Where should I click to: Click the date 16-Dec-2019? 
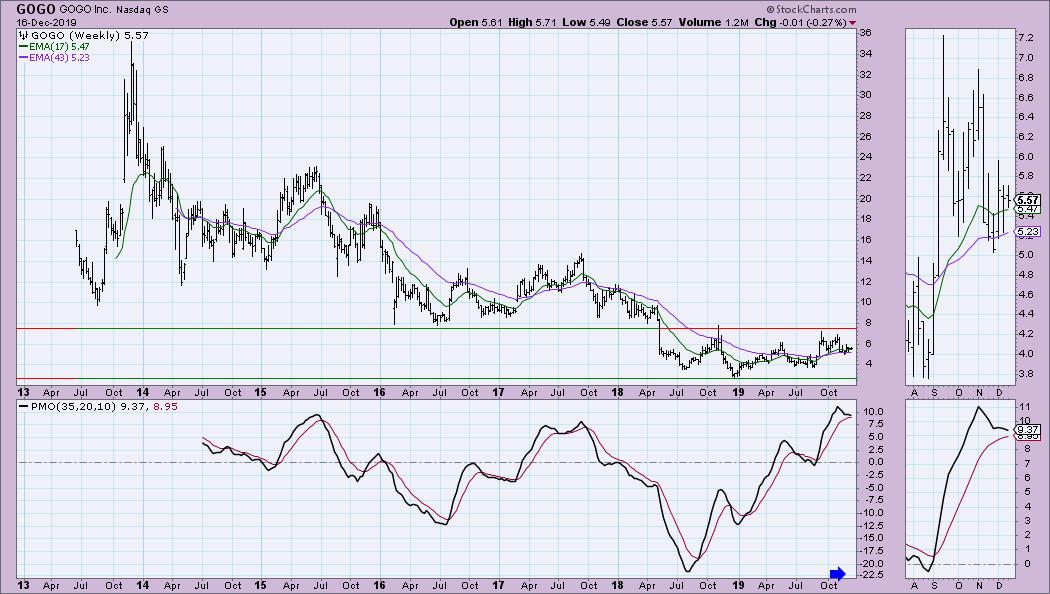[x=44, y=22]
